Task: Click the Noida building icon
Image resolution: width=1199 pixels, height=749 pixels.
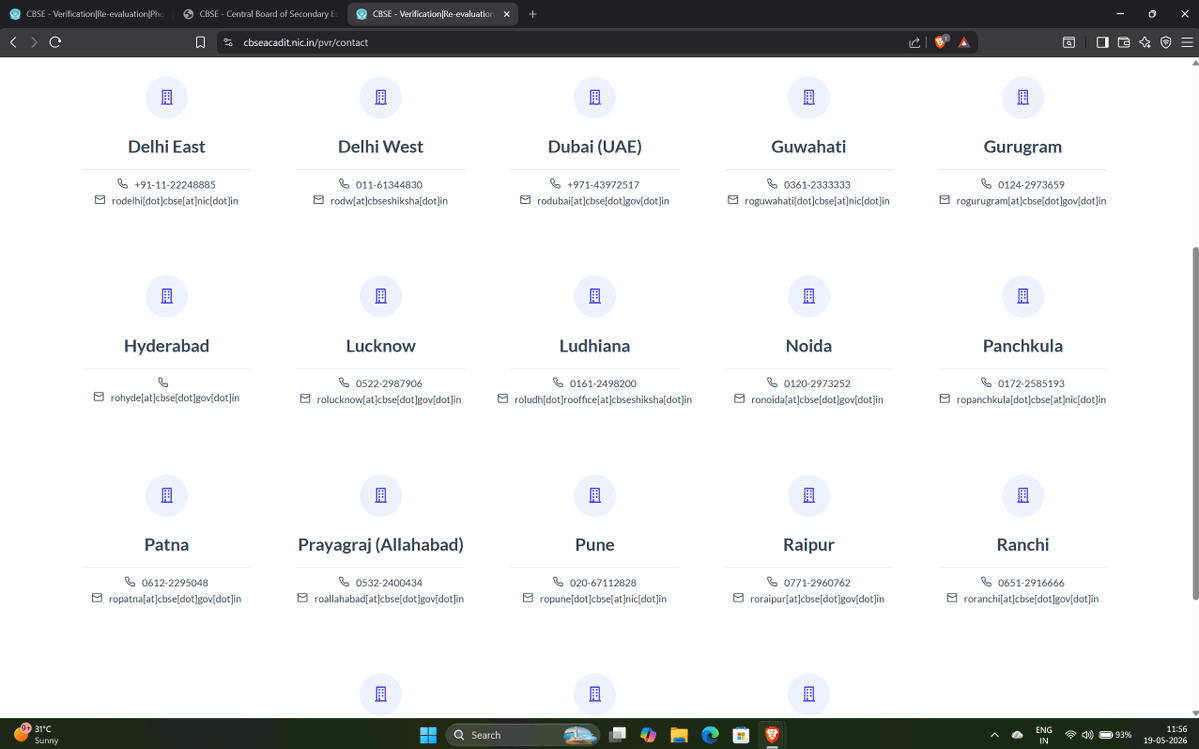Action: pos(808,296)
